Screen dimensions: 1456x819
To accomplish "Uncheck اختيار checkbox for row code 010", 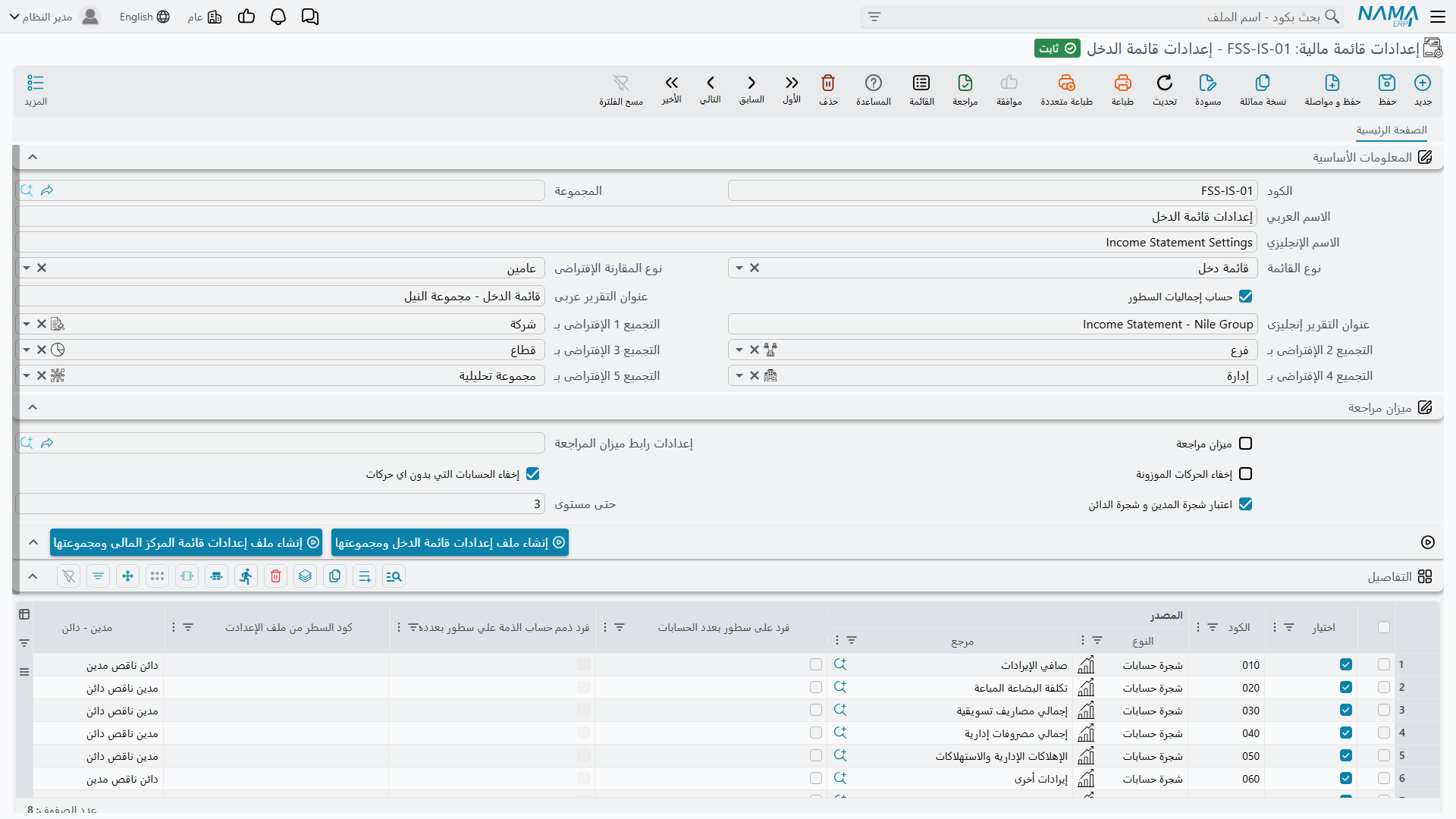I will (x=1346, y=664).
